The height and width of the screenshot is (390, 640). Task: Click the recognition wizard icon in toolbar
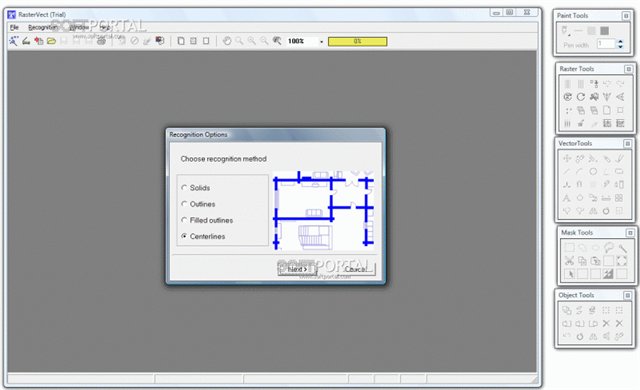pyautogui.click(x=13, y=41)
